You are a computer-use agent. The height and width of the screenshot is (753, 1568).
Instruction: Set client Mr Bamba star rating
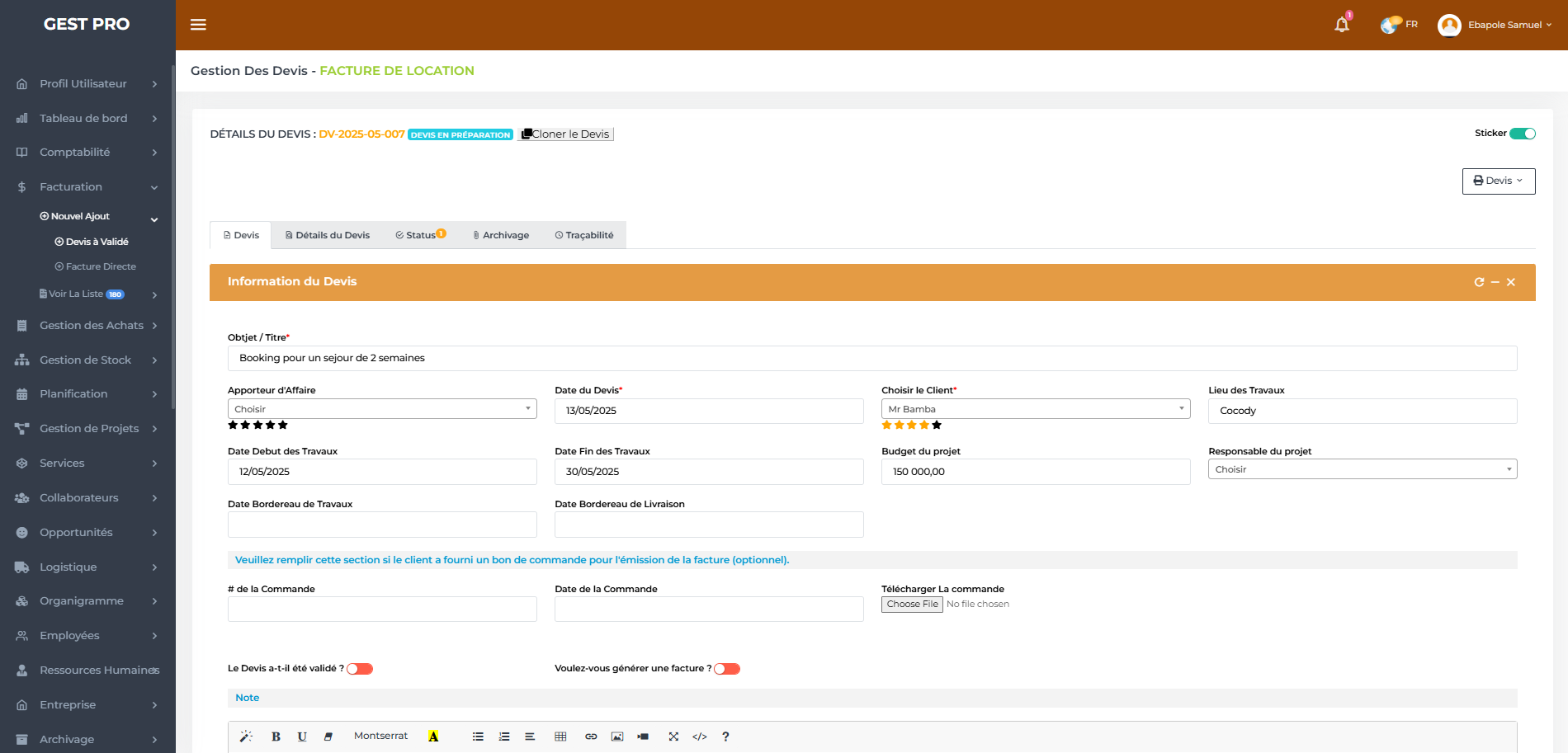(x=911, y=425)
